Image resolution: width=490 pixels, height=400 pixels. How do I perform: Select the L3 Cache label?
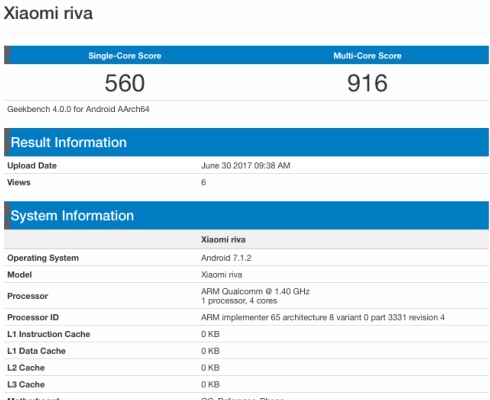point(26,384)
